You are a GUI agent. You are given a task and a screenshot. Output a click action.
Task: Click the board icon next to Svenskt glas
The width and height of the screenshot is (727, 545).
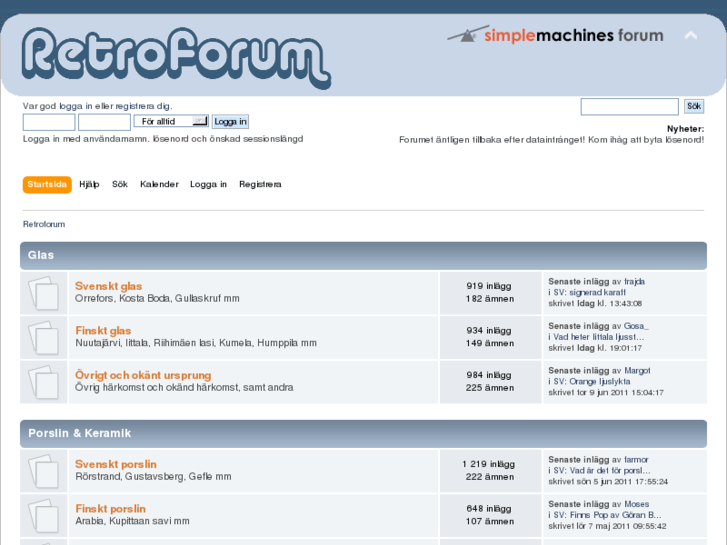pyautogui.click(x=44, y=293)
